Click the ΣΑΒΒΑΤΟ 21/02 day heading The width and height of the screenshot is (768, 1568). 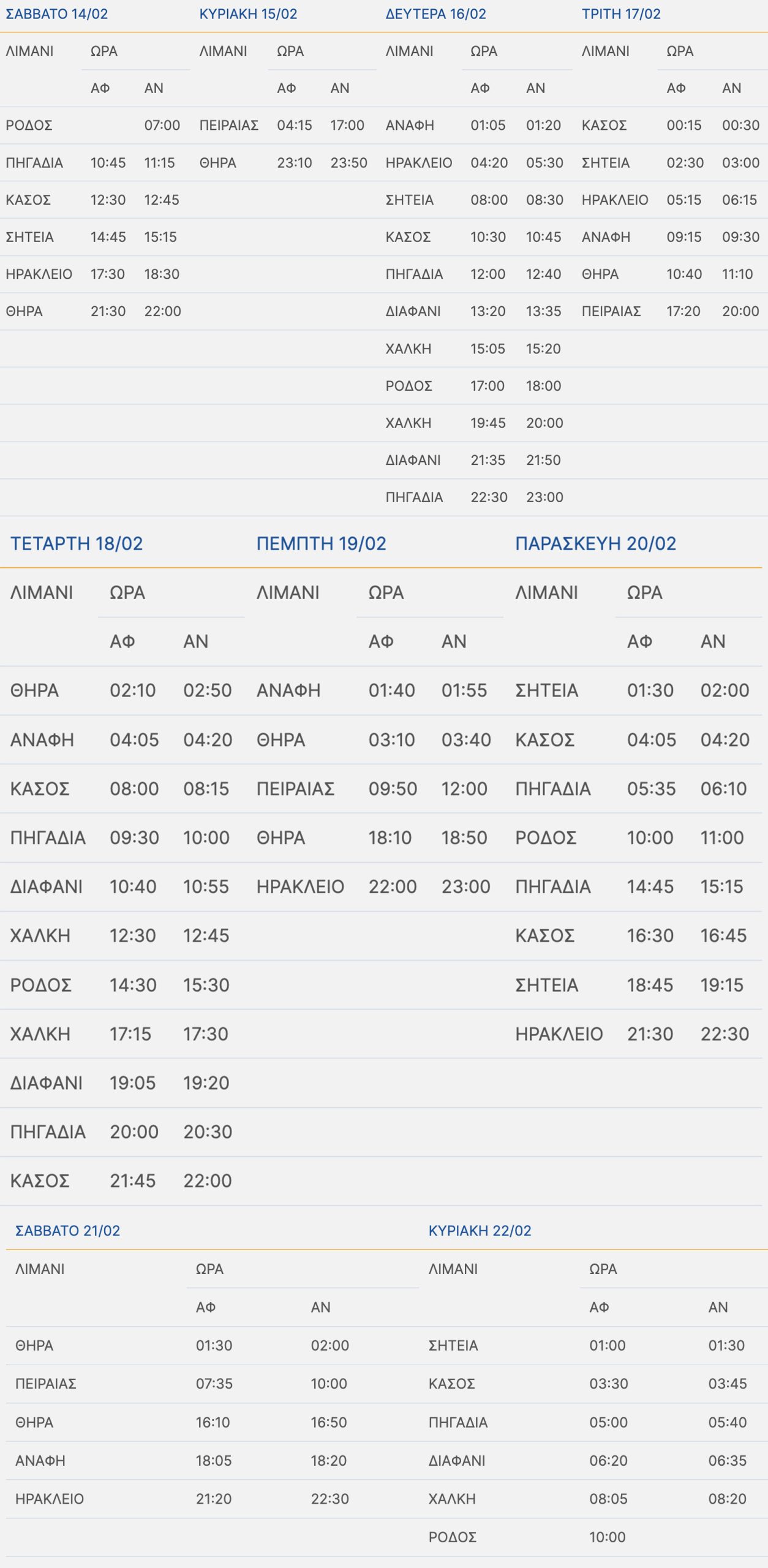[67, 1231]
